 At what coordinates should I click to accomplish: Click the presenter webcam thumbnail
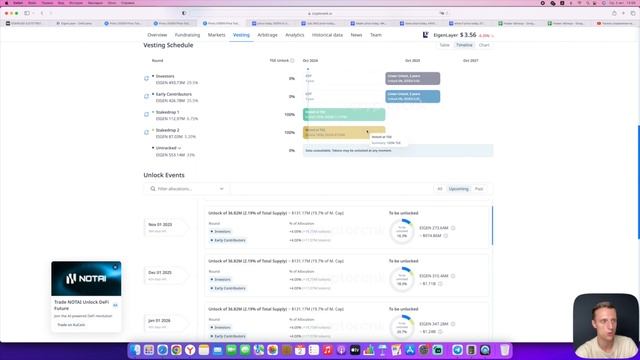pyautogui.click(x=606, y=326)
